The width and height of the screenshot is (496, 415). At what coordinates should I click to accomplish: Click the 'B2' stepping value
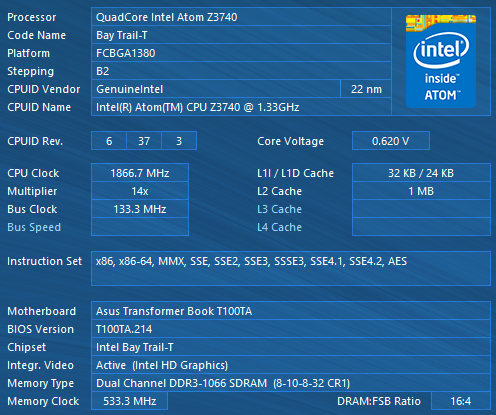click(241, 71)
